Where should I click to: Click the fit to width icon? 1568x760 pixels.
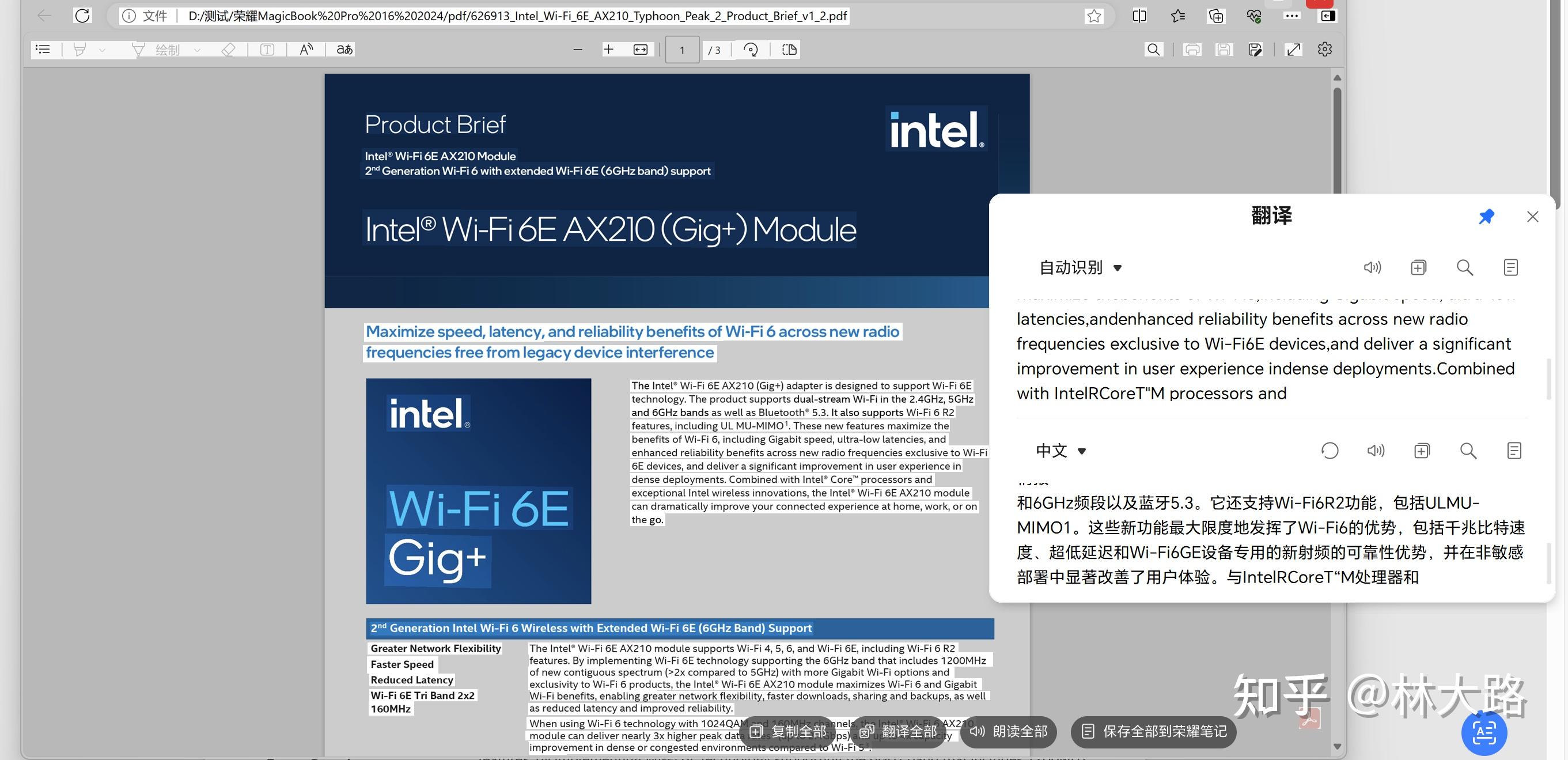point(641,50)
